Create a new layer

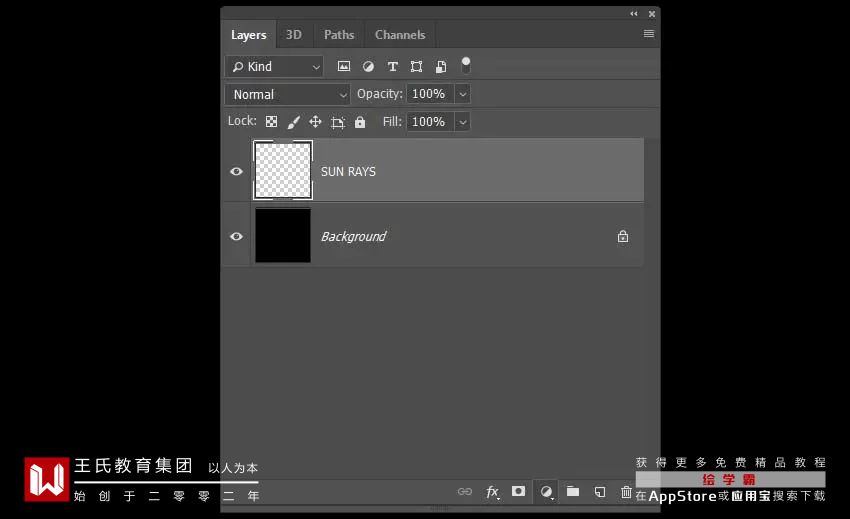coord(600,492)
